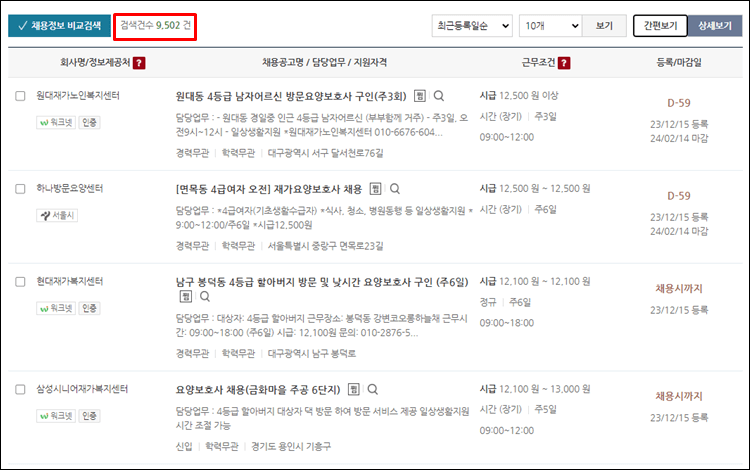Open the 최근등록일순 sort dropdown
The height and width of the screenshot is (470, 750).
[x=472, y=26]
